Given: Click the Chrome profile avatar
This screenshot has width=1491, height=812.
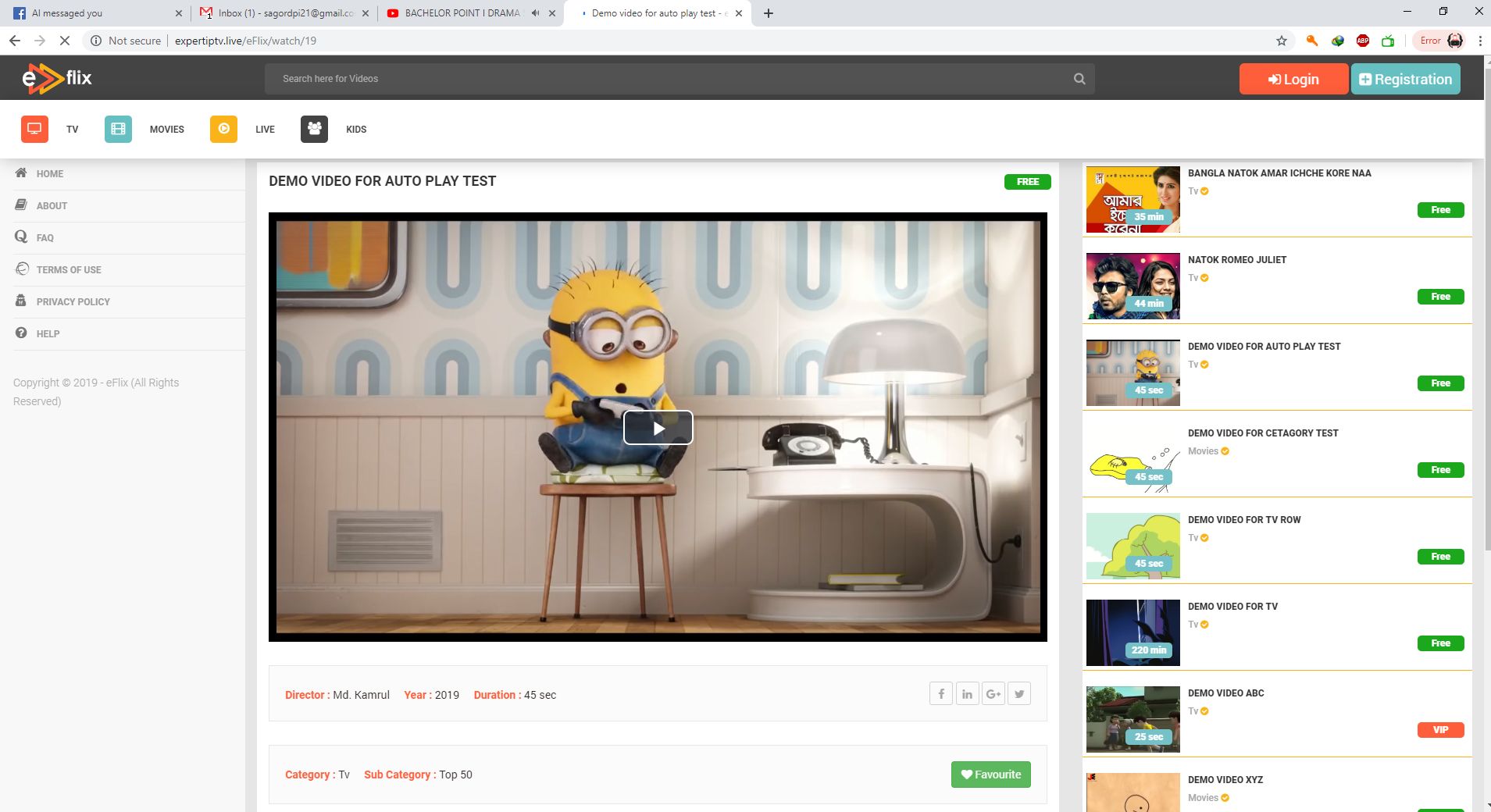Looking at the screenshot, I should coord(1455,41).
